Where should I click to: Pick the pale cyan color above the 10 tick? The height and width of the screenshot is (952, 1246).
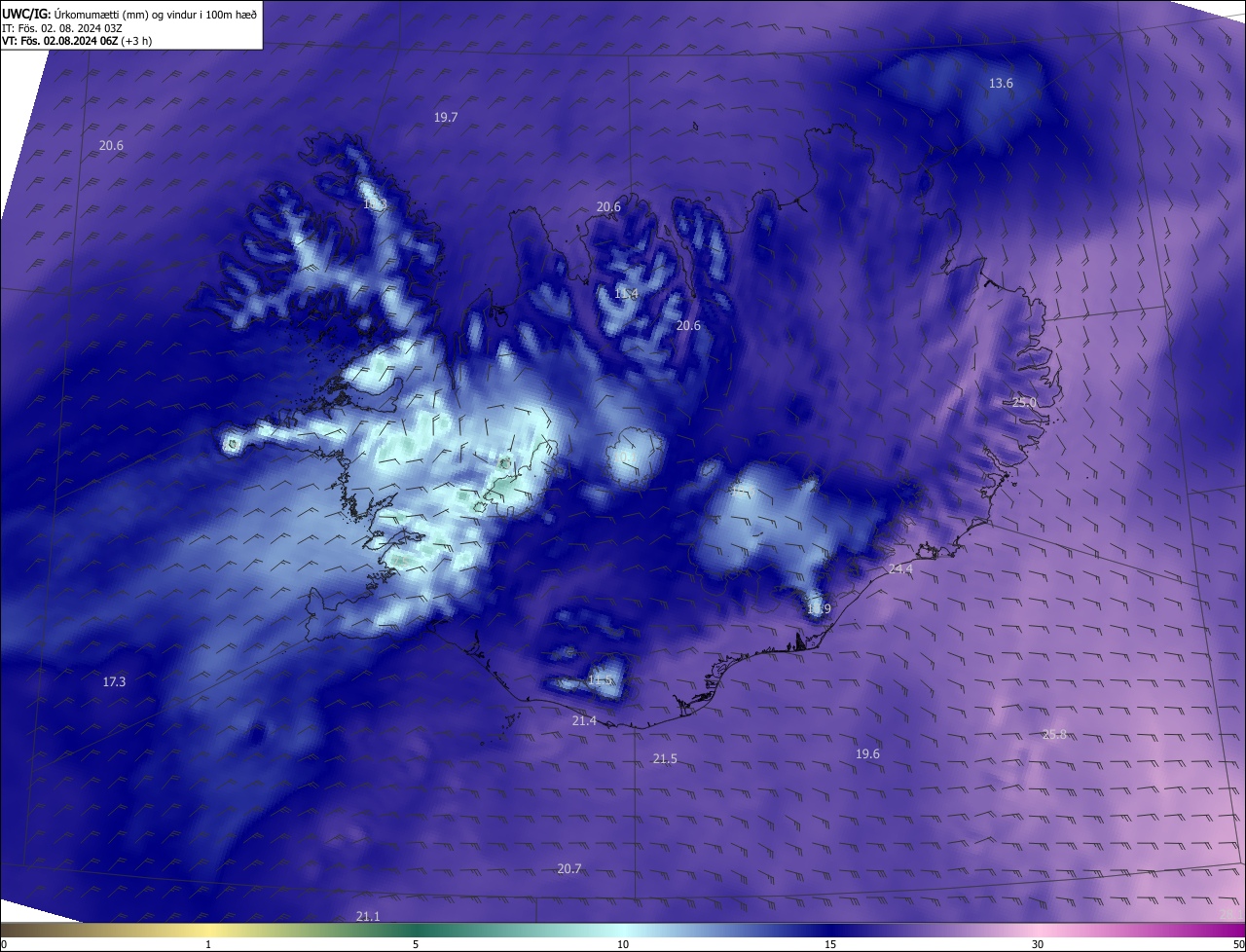click(623, 931)
